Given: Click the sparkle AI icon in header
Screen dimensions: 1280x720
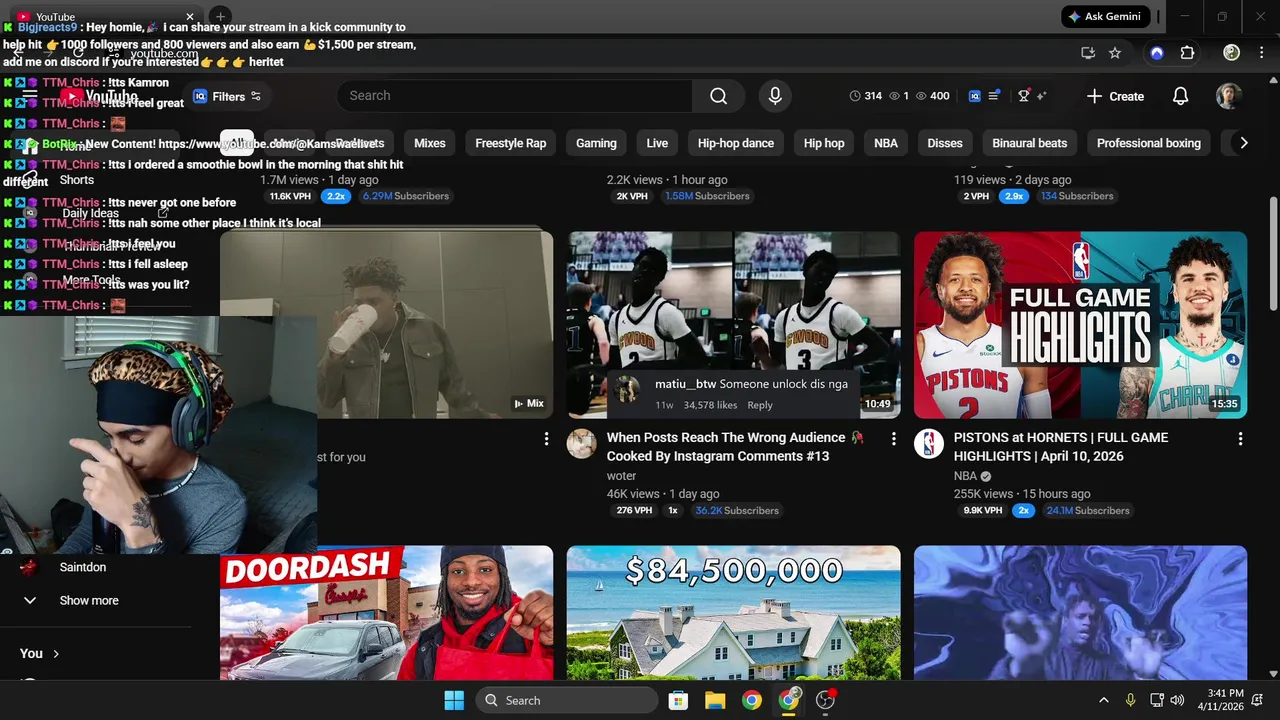Looking at the screenshot, I should [1042, 96].
